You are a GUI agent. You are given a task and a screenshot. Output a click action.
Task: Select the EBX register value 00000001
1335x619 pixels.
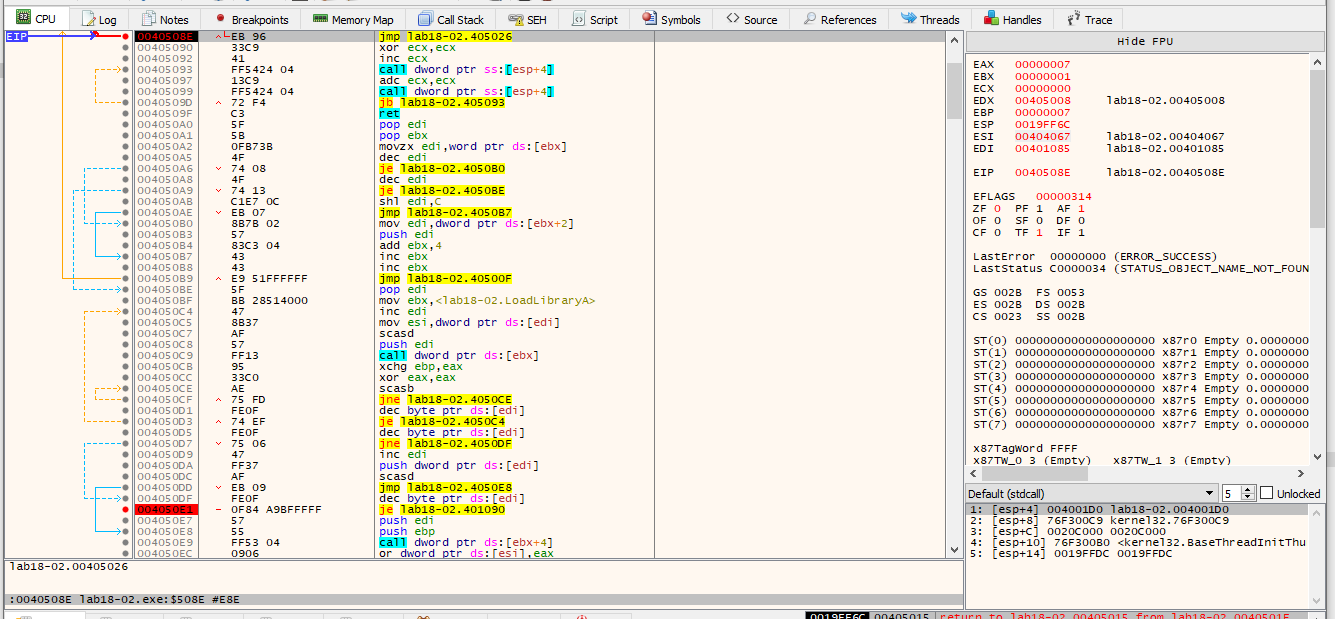point(1043,76)
